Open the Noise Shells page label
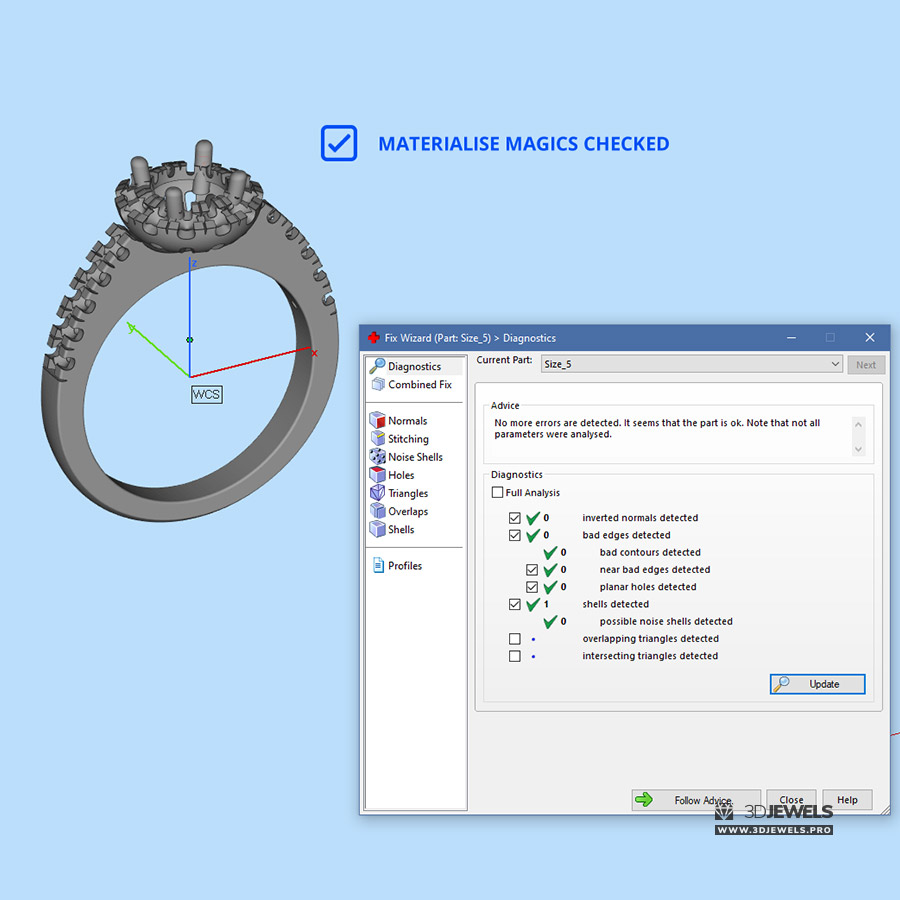This screenshot has width=900, height=900. (x=416, y=457)
